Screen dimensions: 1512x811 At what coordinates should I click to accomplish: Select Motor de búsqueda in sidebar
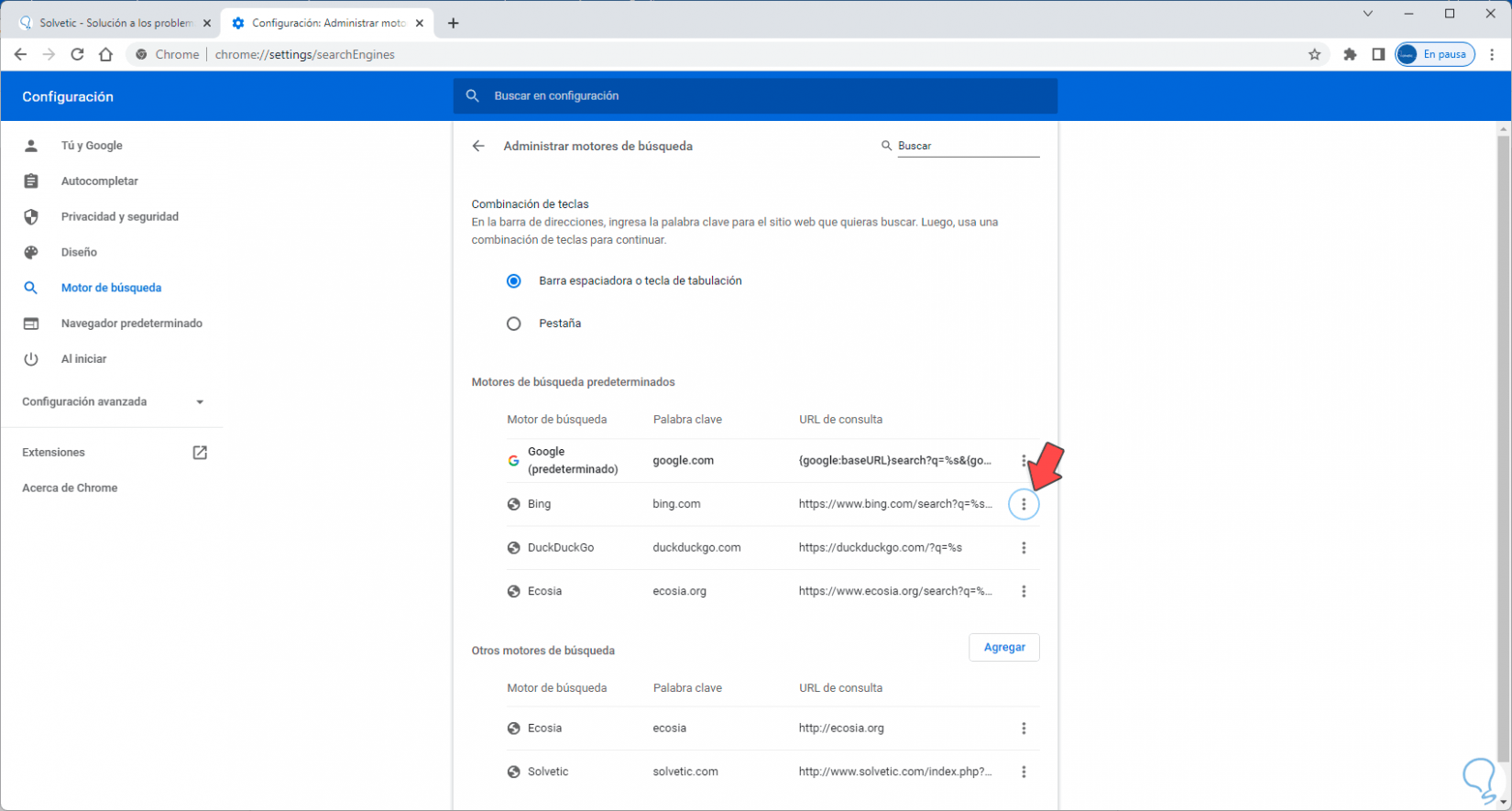pyautogui.click(x=111, y=288)
